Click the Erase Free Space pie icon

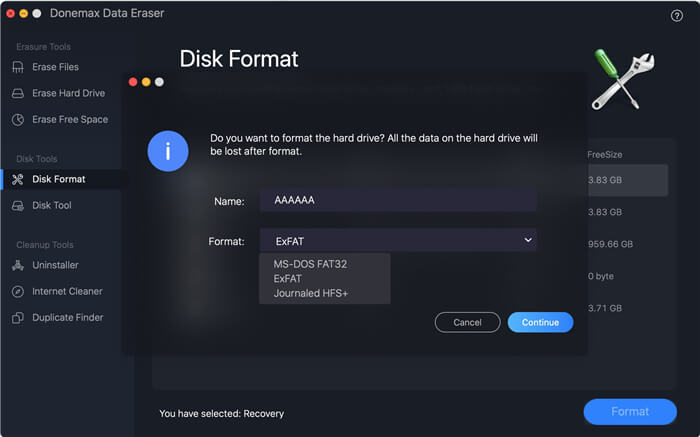[18, 120]
